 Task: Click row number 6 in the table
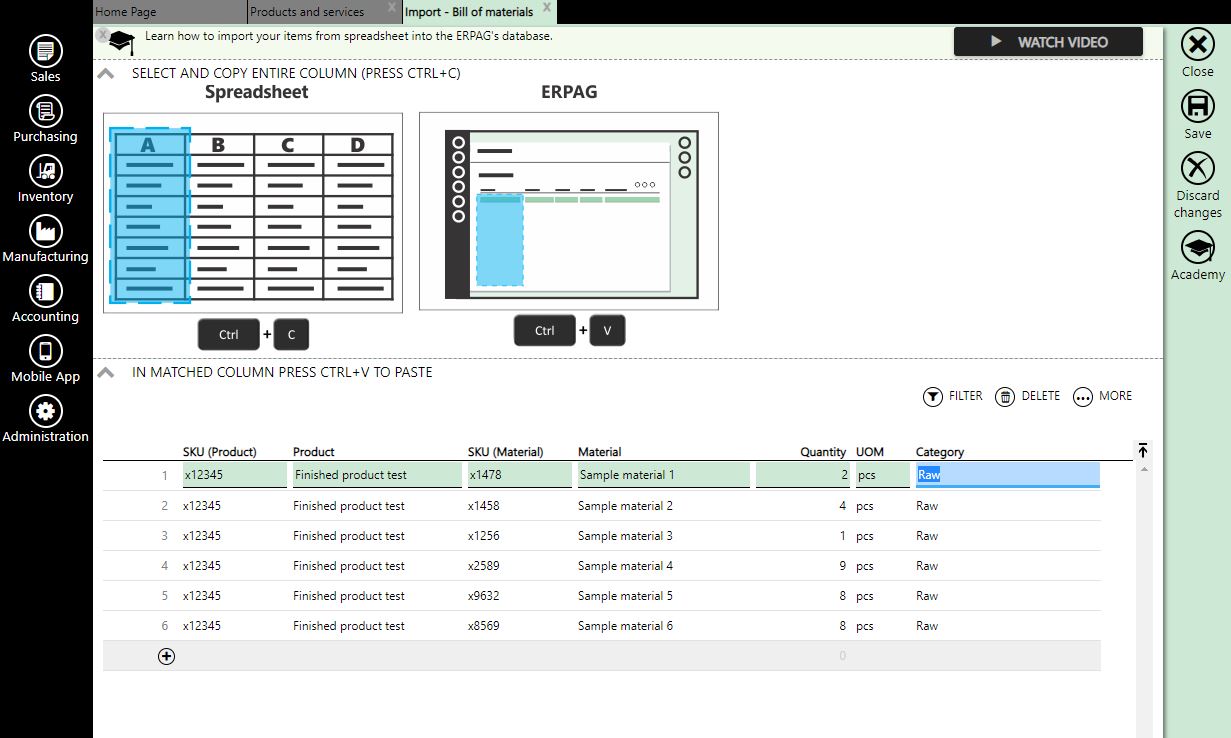tap(165, 626)
